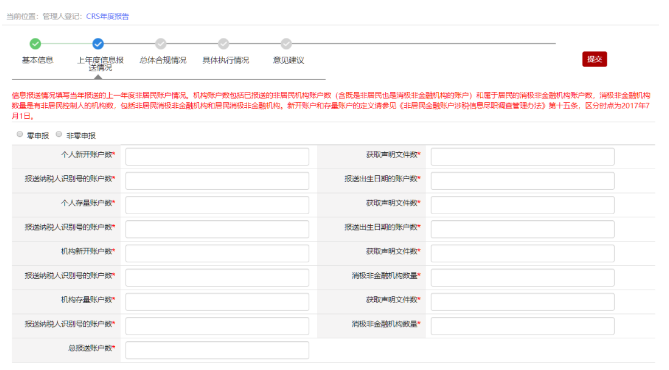Go to the 意见建议 step label
The height and width of the screenshot is (370, 669).
point(288,60)
